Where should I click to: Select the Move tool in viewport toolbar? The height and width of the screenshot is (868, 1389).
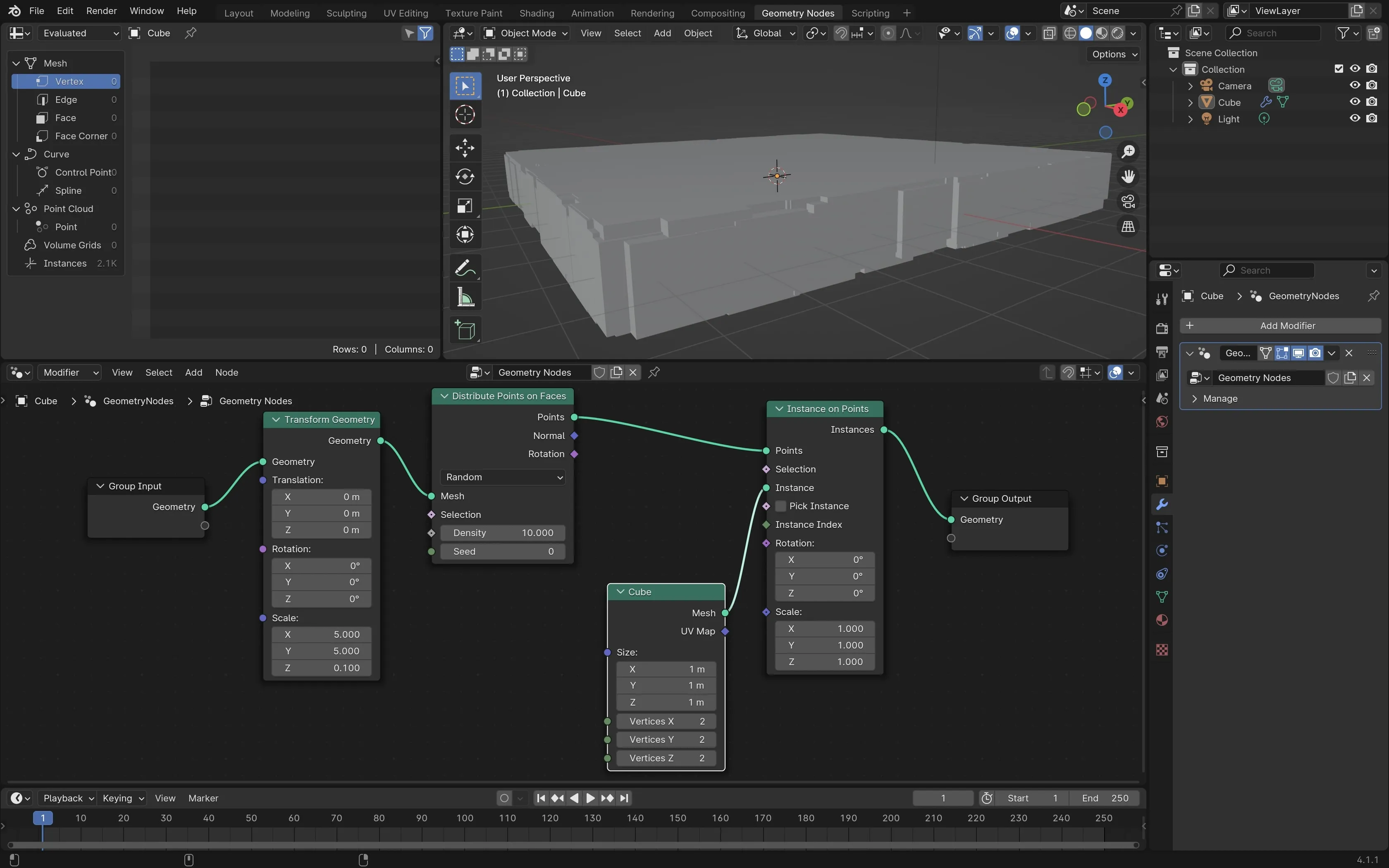(464, 148)
